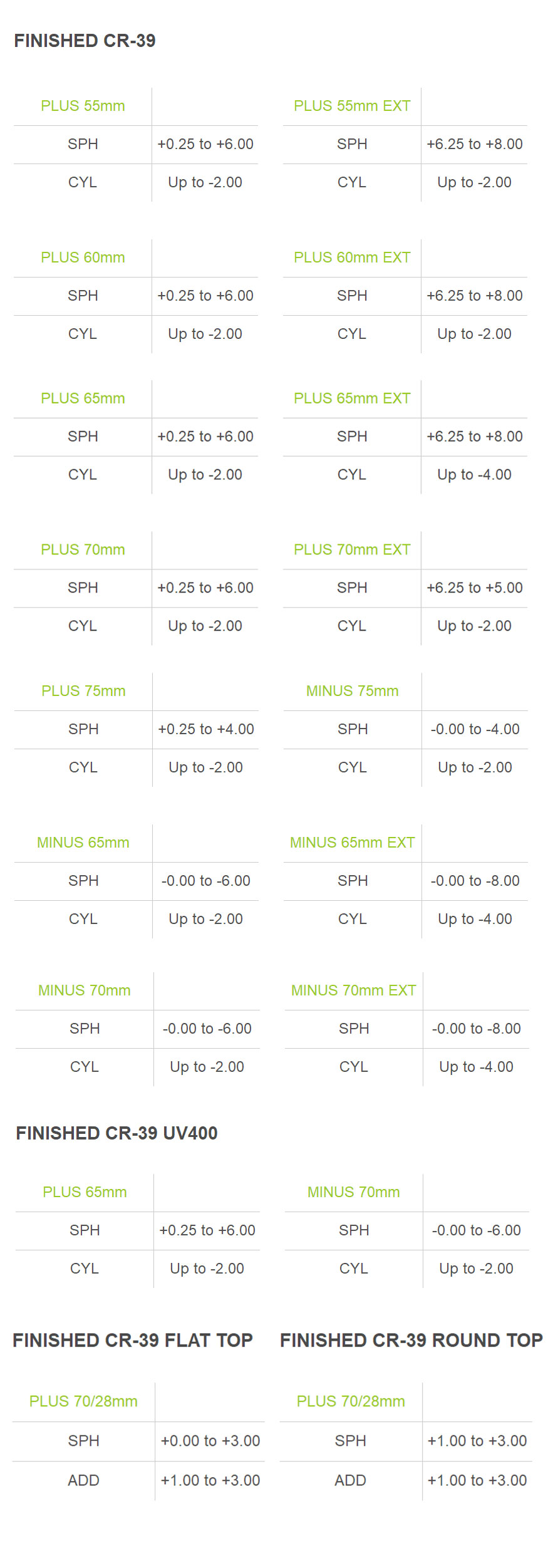Viewport: 558px width, 1568px height.
Task: Select the PLUS 75mm header
Action: tap(83, 691)
